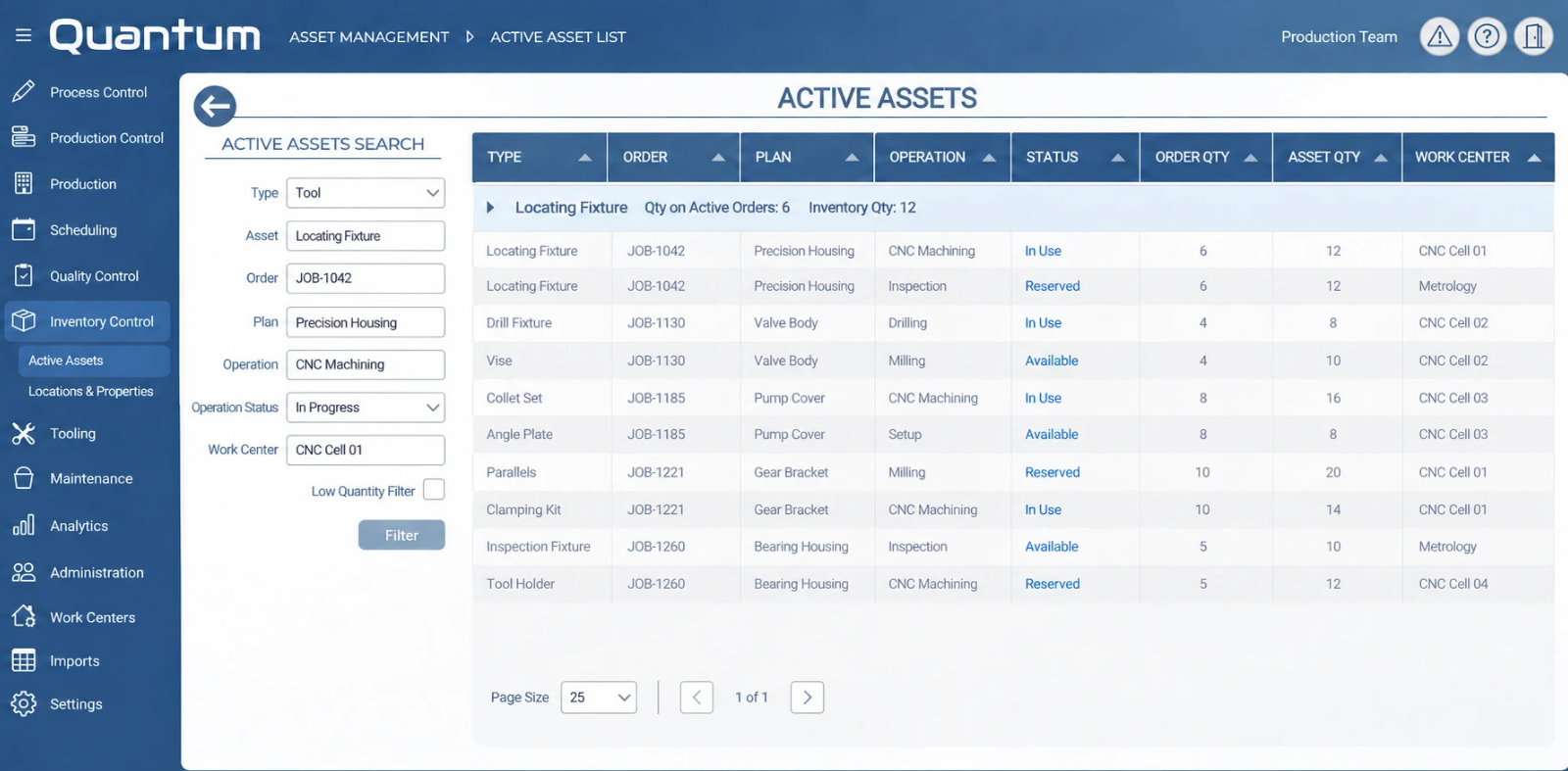This screenshot has width=1568, height=771.
Task: Enable the Low Quantity Filter checkbox
Action: pos(433,490)
